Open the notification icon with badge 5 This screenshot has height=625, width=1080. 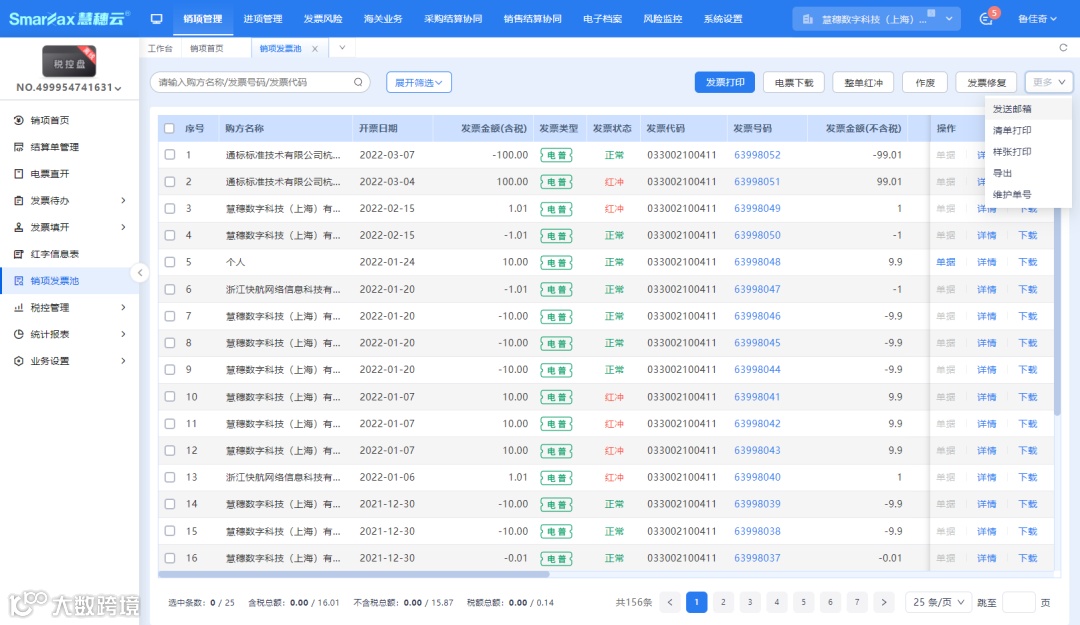[987, 19]
